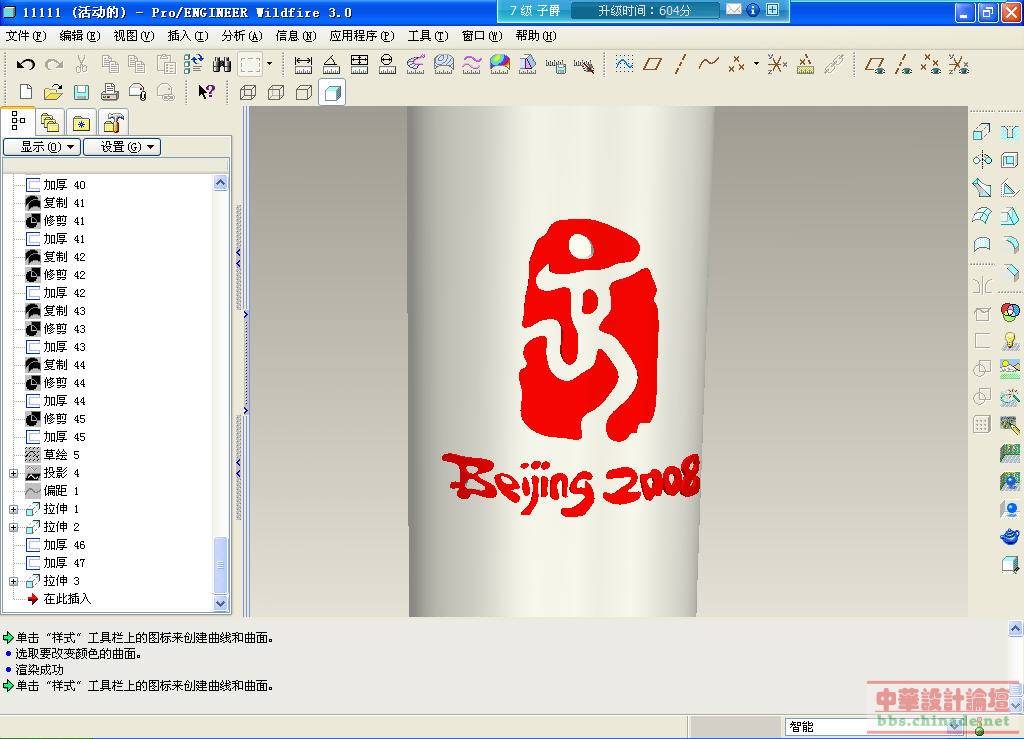1024x739 pixels.
Task: Click the Regenerate model icon
Action: click(194, 64)
